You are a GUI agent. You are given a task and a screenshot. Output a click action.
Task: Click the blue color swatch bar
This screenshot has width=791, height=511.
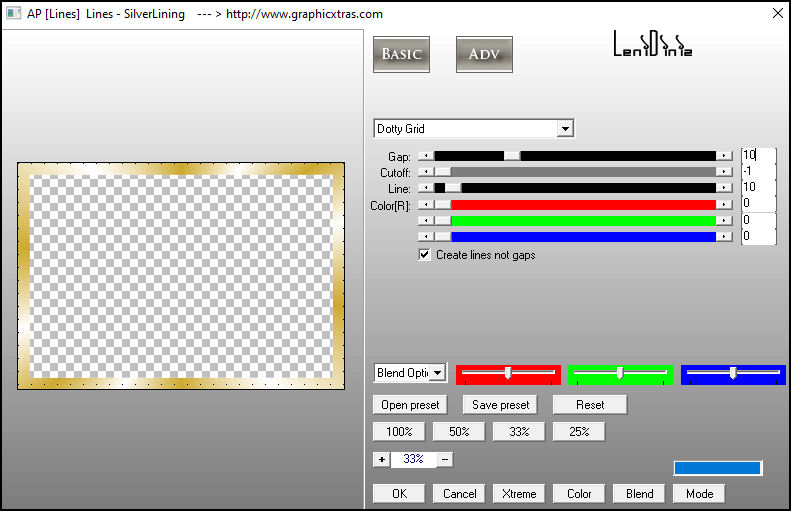click(717, 468)
